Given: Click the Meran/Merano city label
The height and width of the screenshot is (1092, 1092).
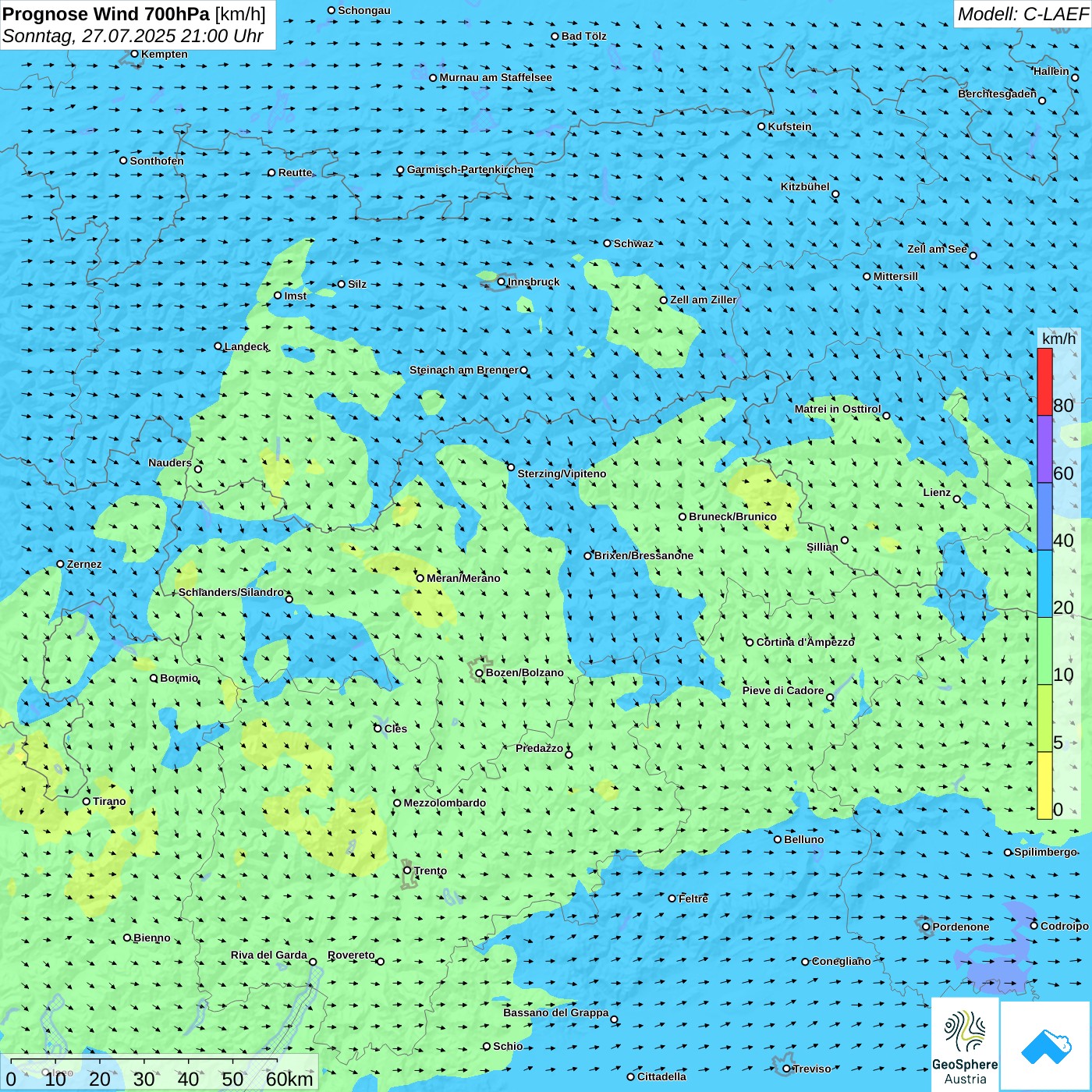Looking at the screenshot, I should pos(463,578).
